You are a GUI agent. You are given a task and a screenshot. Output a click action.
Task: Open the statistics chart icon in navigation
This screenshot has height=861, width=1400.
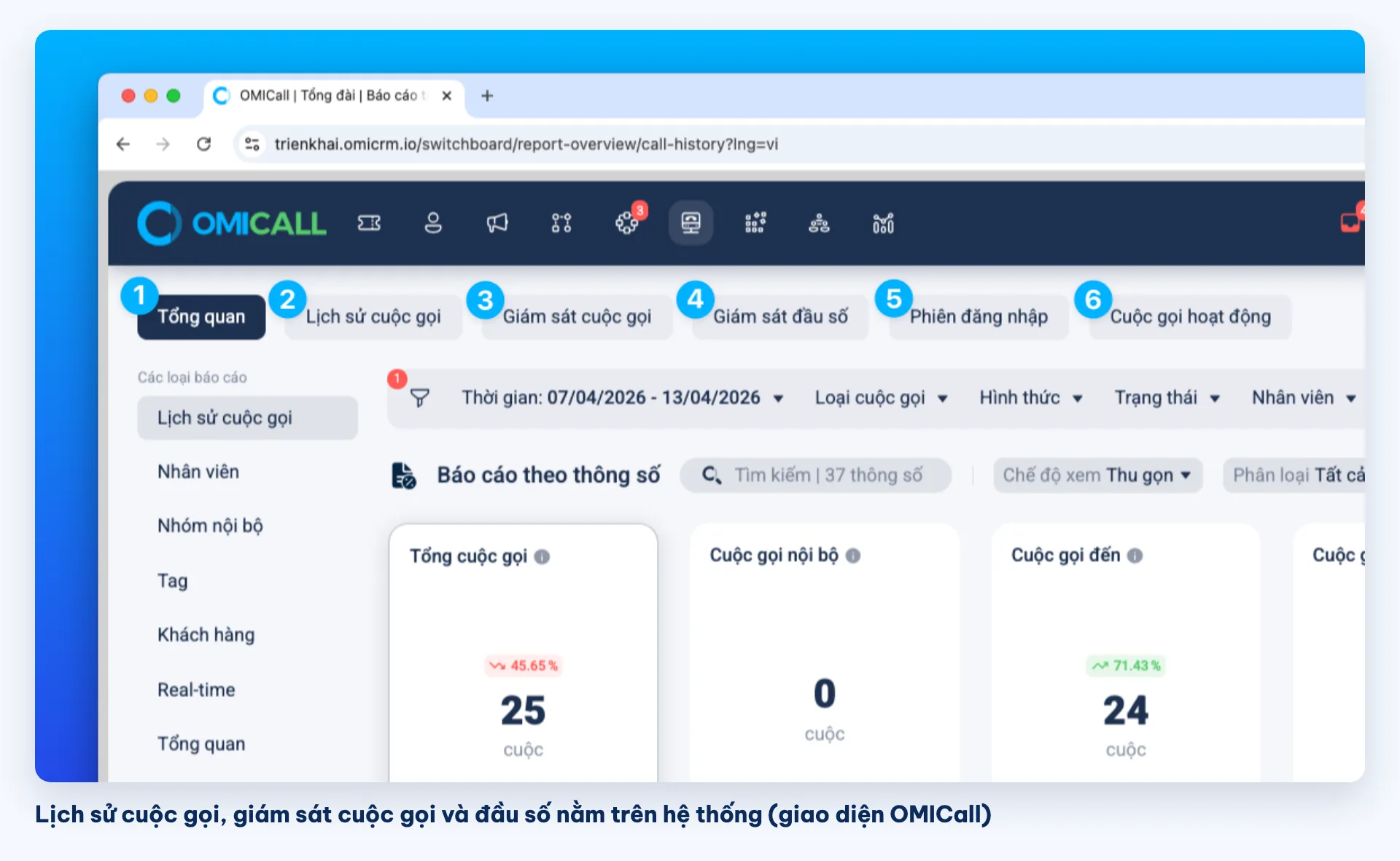(883, 223)
